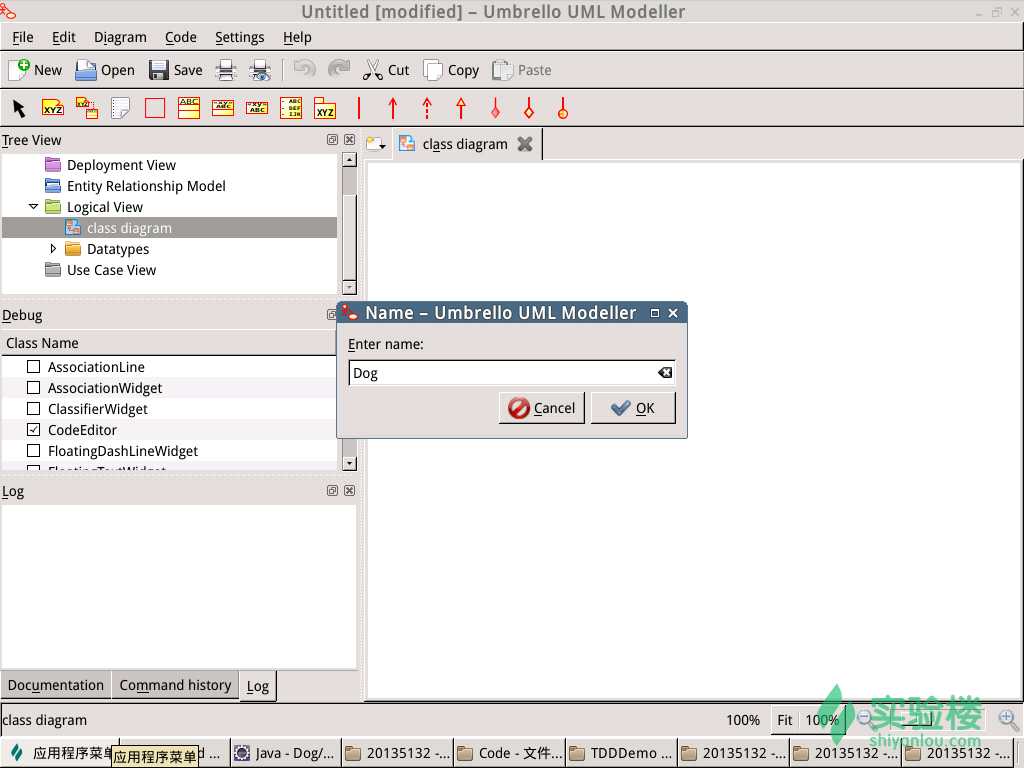1024x768 pixels.
Task: Select the Datatype tool icon
Action: 257,108
